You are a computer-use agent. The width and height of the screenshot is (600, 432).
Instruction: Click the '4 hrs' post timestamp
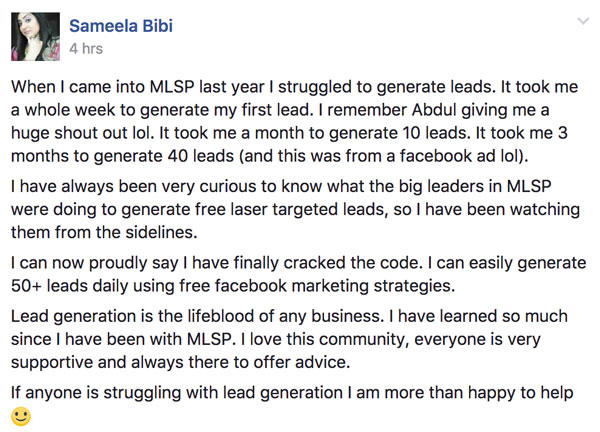tap(86, 49)
